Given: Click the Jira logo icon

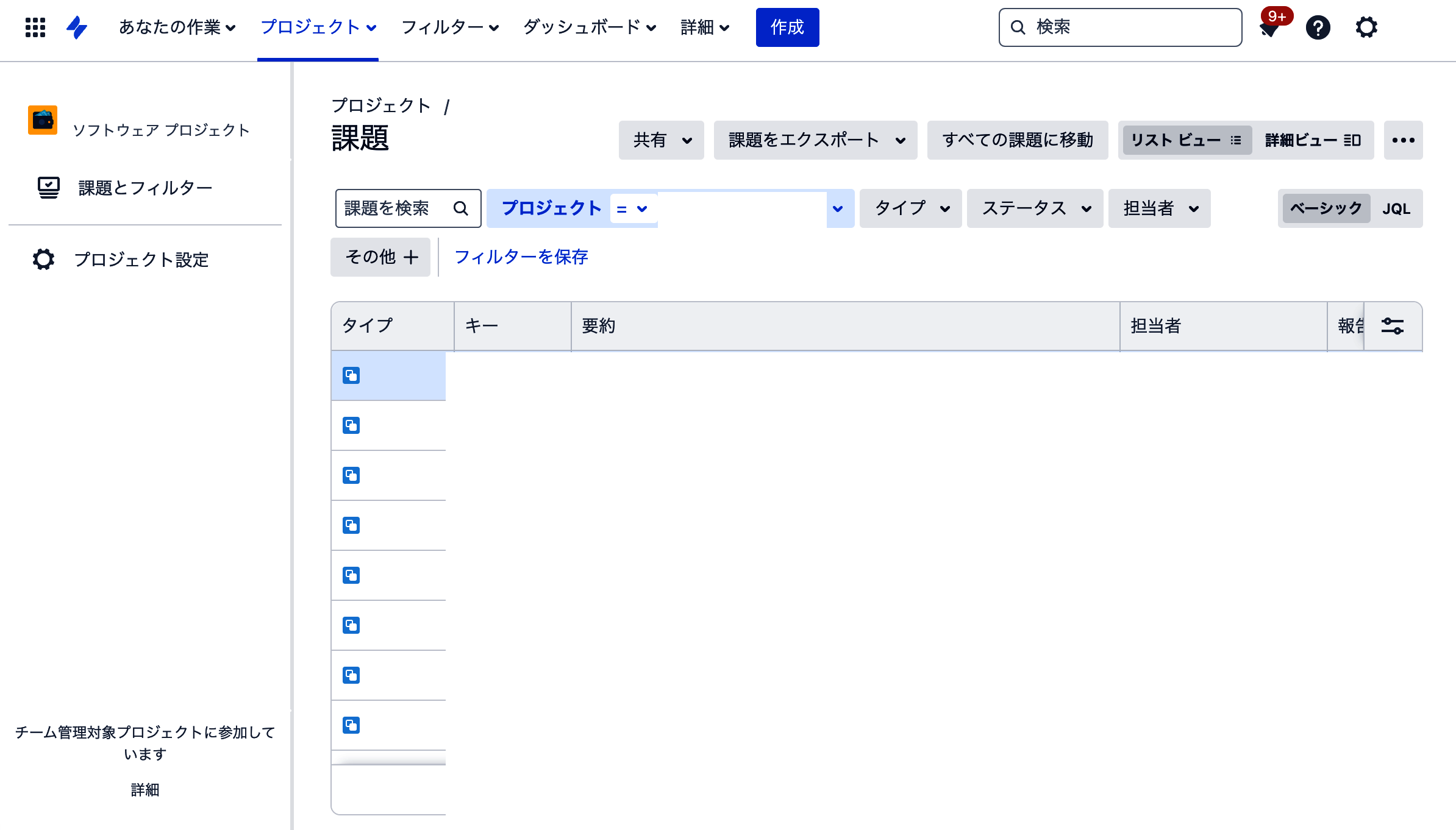Looking at the screenshot, I should point(77,27).
